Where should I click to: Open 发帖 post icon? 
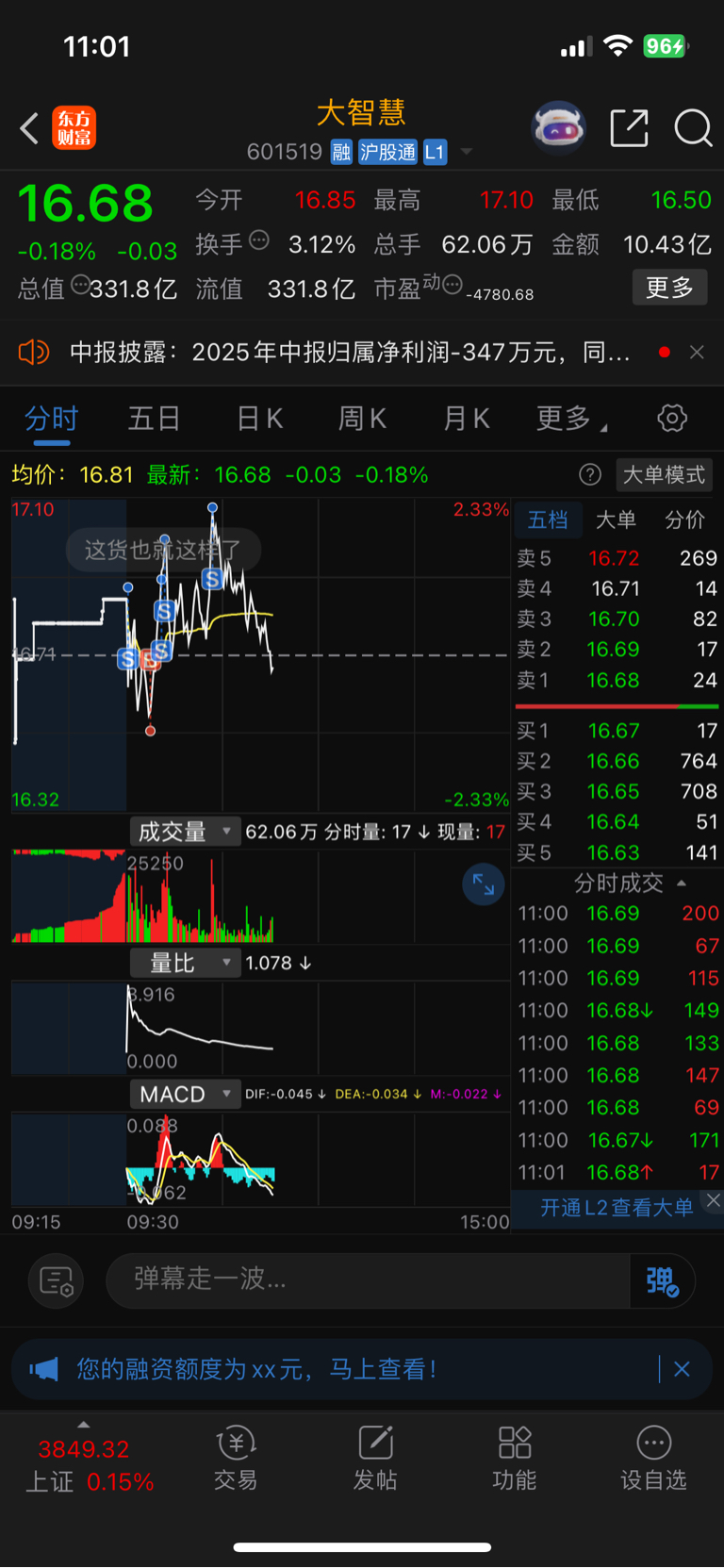375,1458
